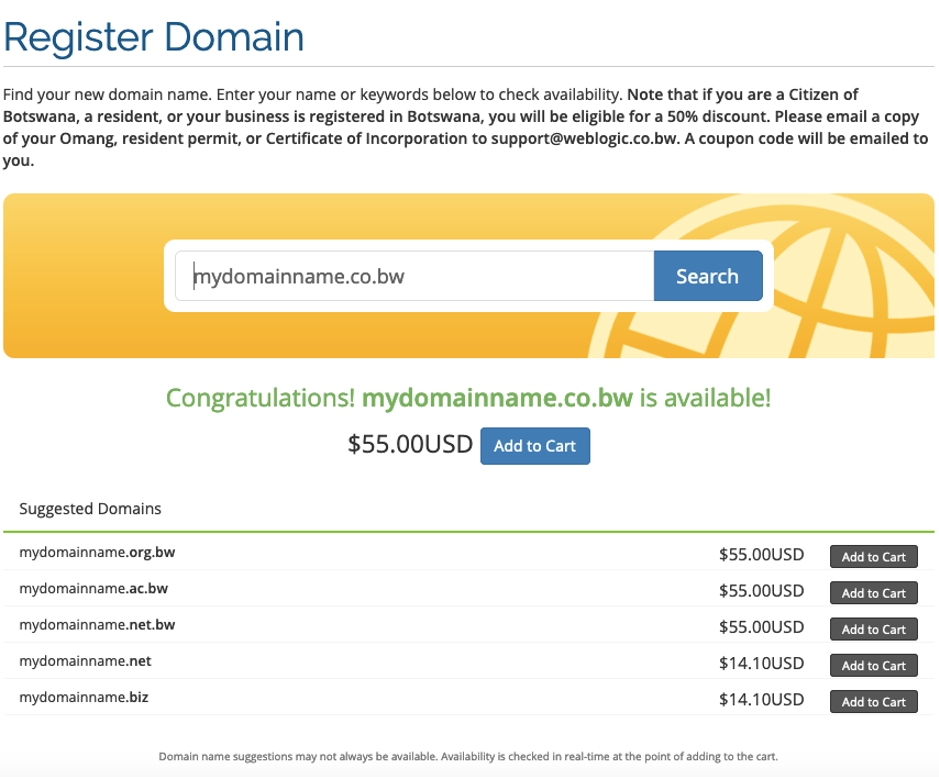The width and height of the screenshot is (939, 777).
Task: Select the mydomainname.net.bw suggestion text
Action: [97, 625]
